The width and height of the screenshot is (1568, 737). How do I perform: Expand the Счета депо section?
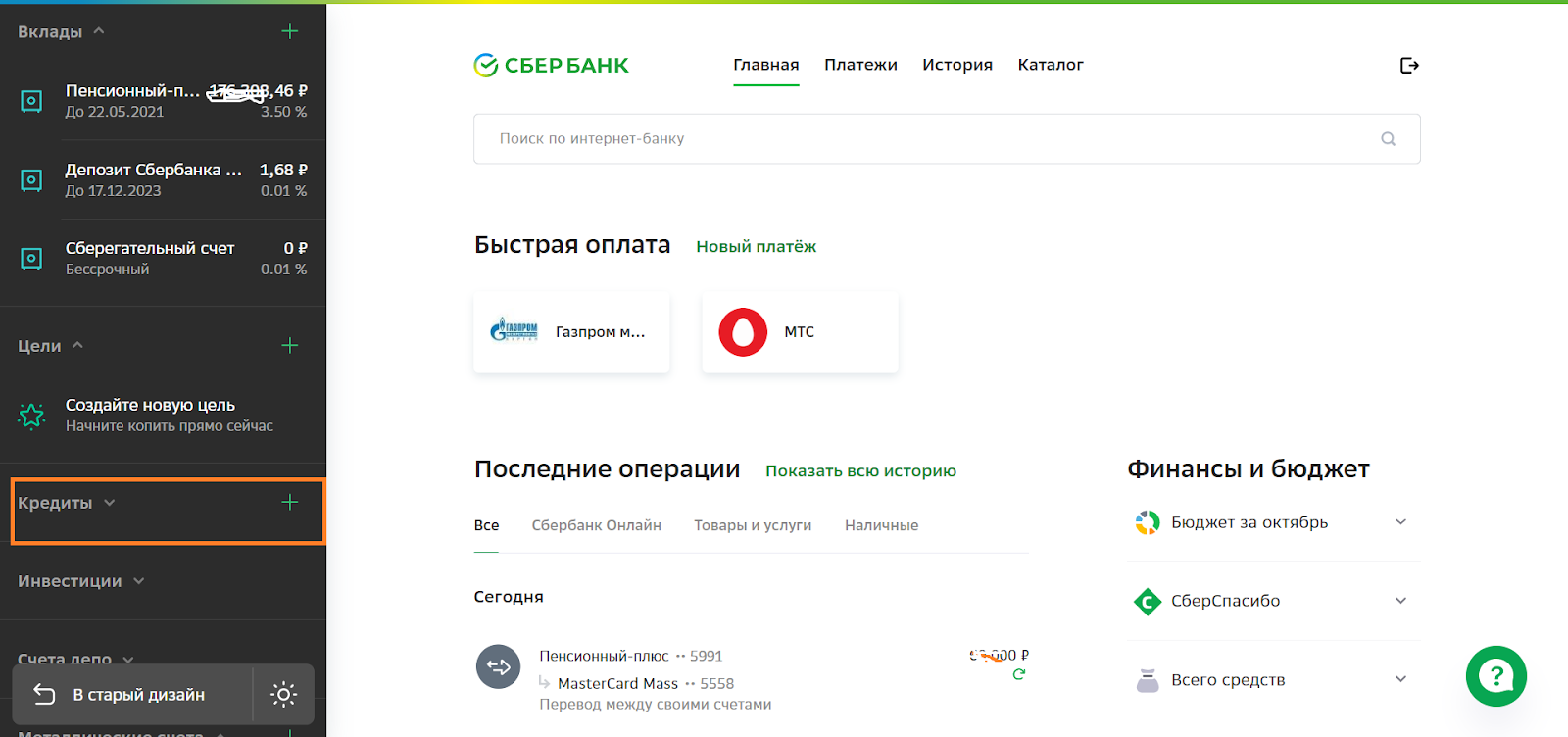128,660
